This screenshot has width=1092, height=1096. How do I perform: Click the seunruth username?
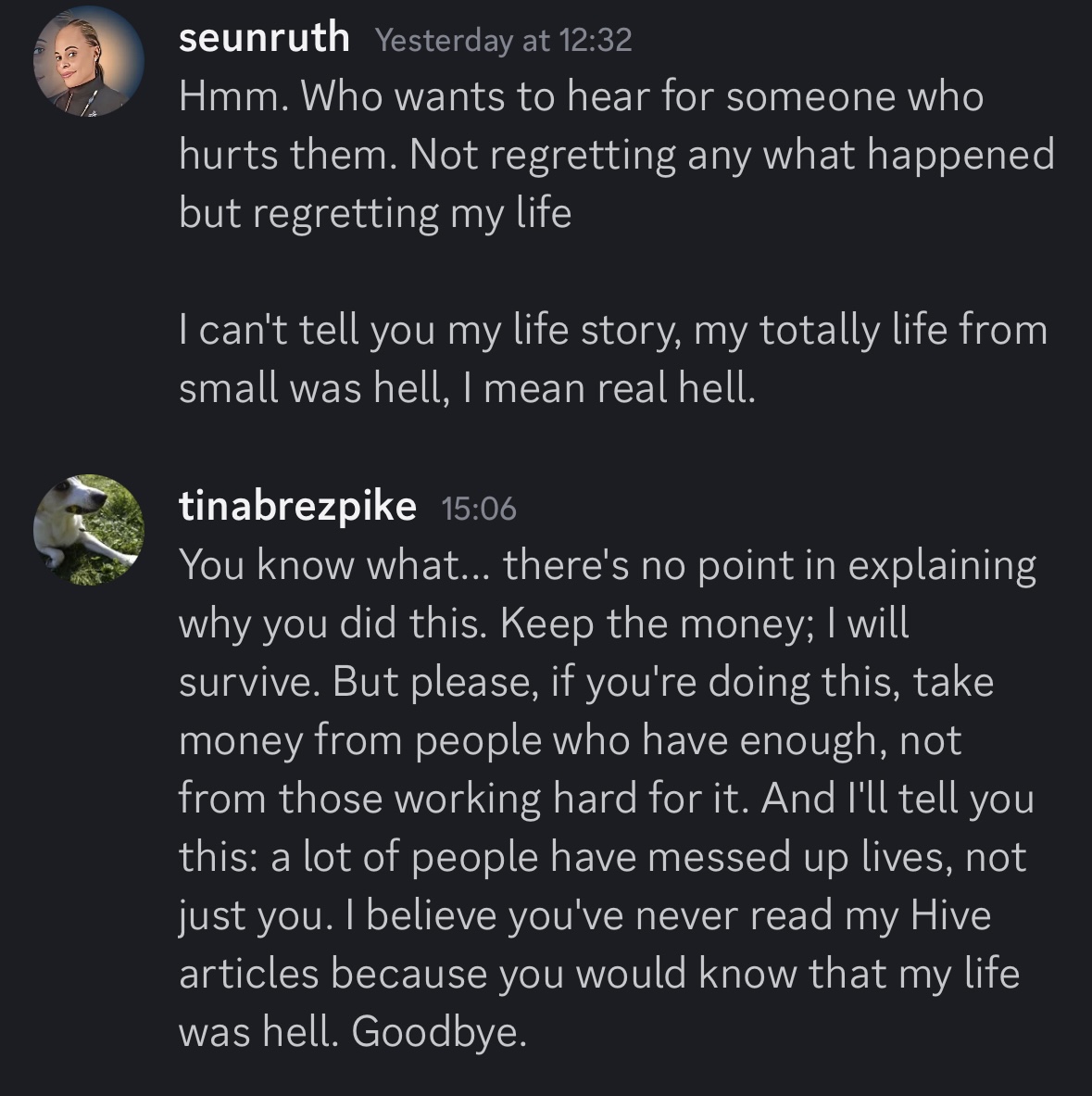[x=264, y=39]
